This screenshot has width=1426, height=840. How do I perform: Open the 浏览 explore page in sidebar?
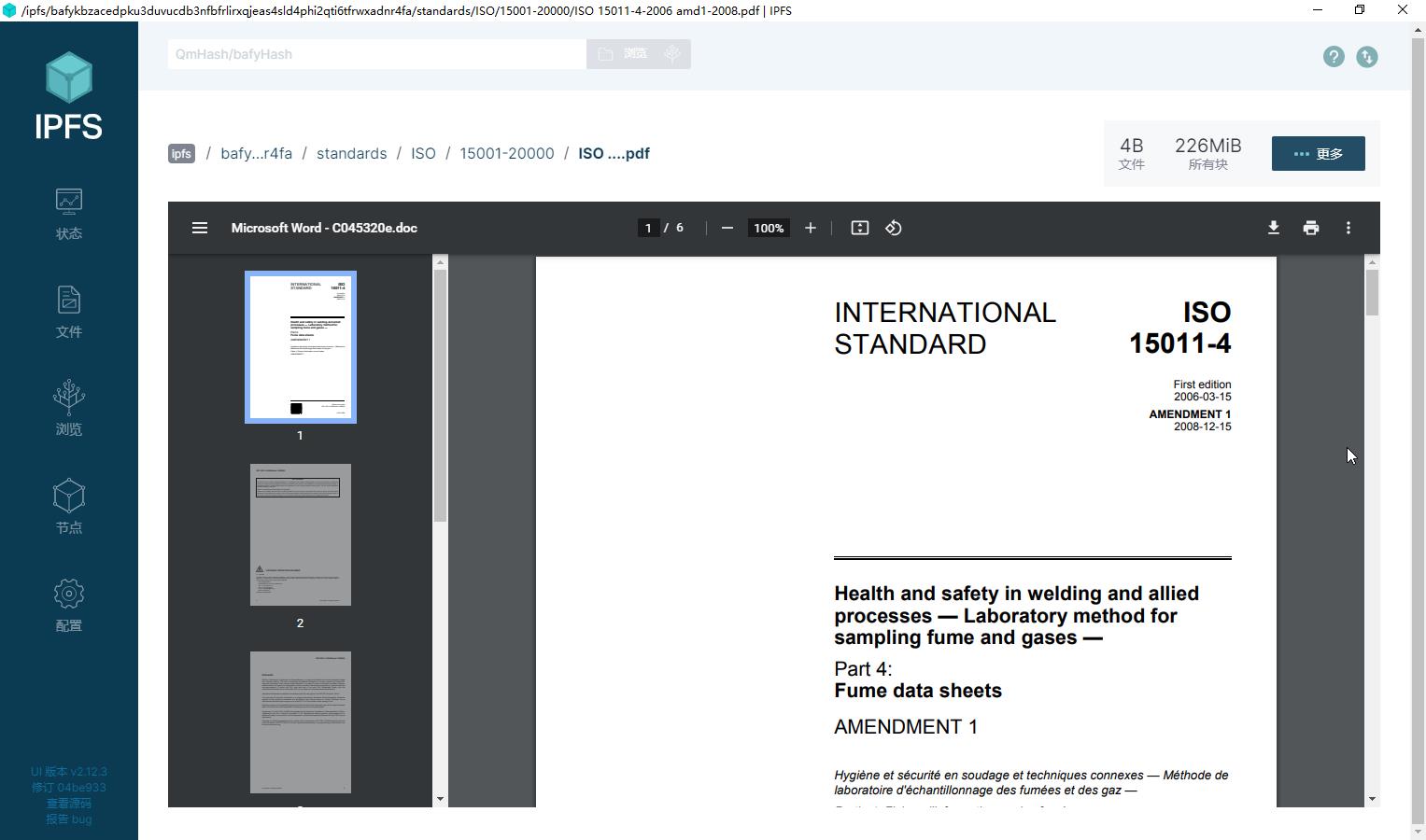pos(69,409)
